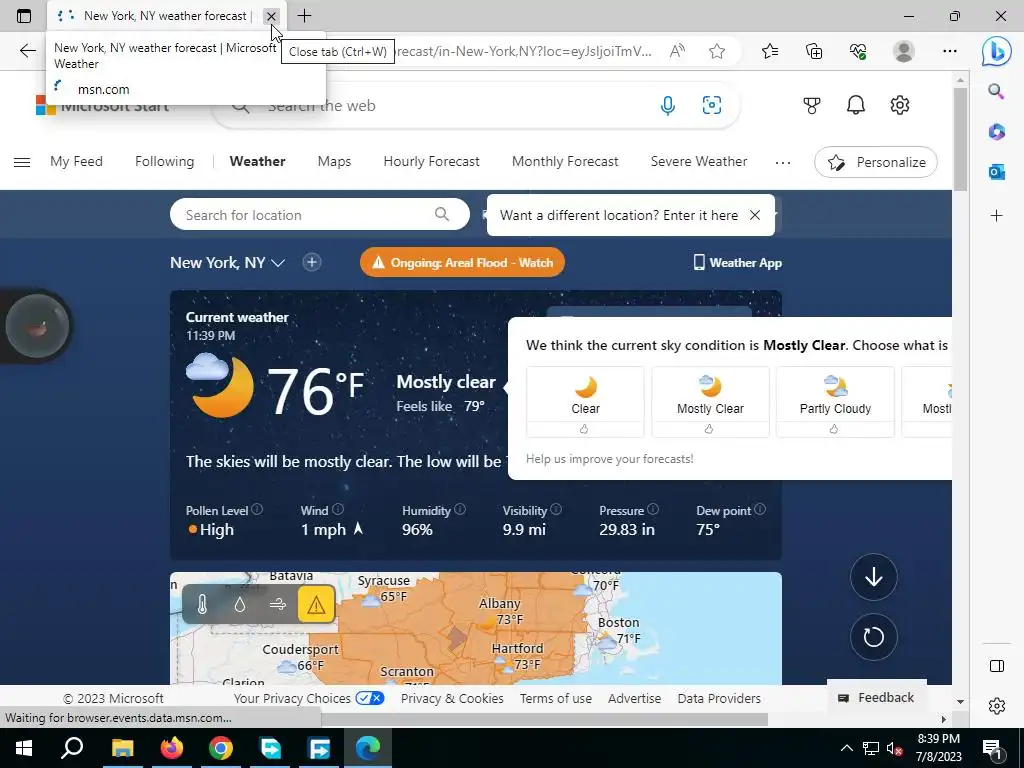Screen dimensions: 1024x768
Task: Click the vertical page scrollbar
Action: pos(960,139)
